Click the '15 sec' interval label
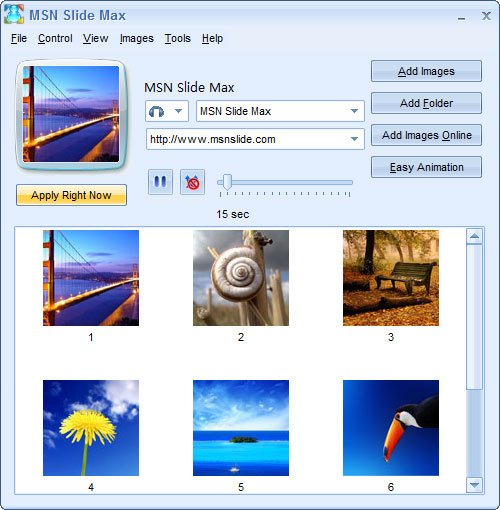Image resolution: width=500 pixels, height=510 pixels. [x=233, y=214]
